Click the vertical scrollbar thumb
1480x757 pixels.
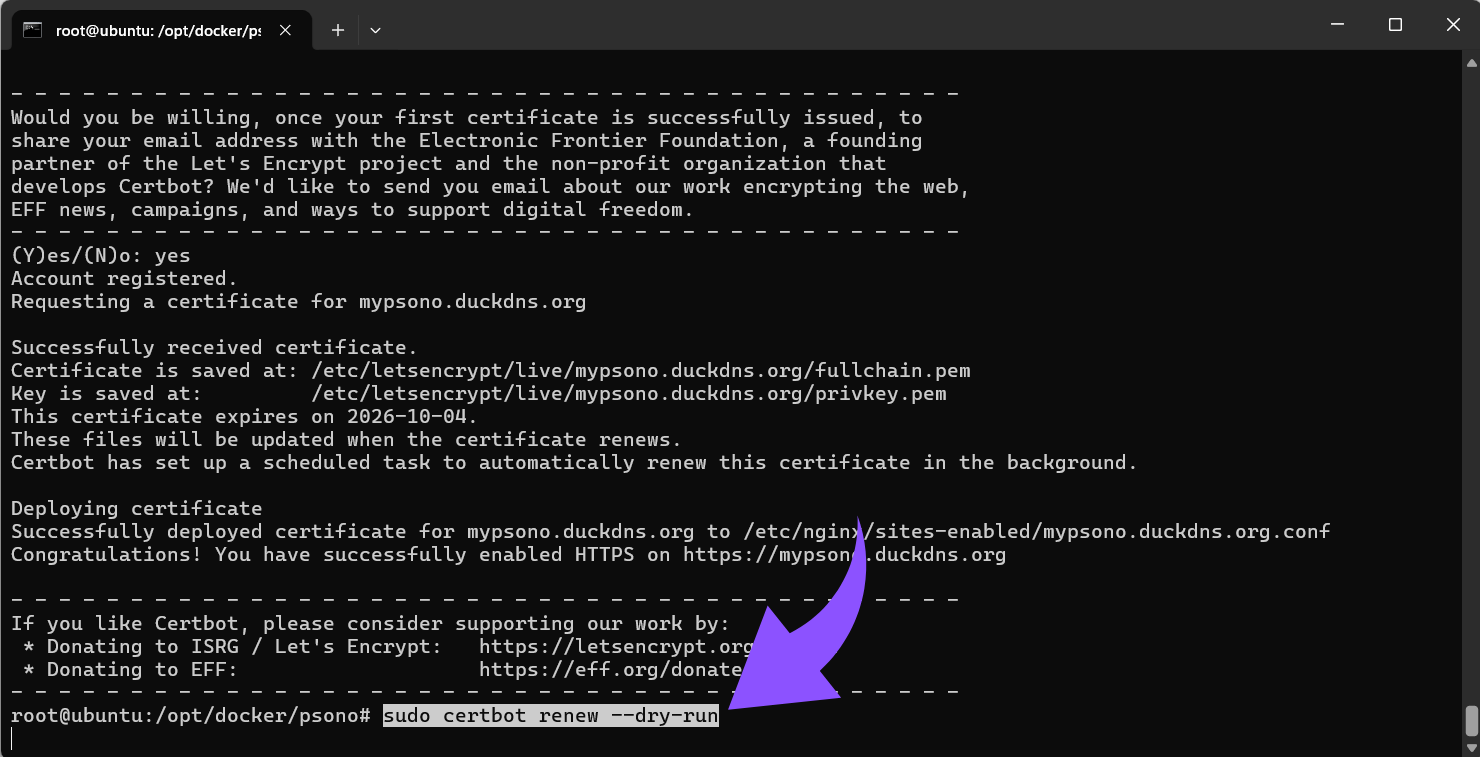coord(1471,720)
